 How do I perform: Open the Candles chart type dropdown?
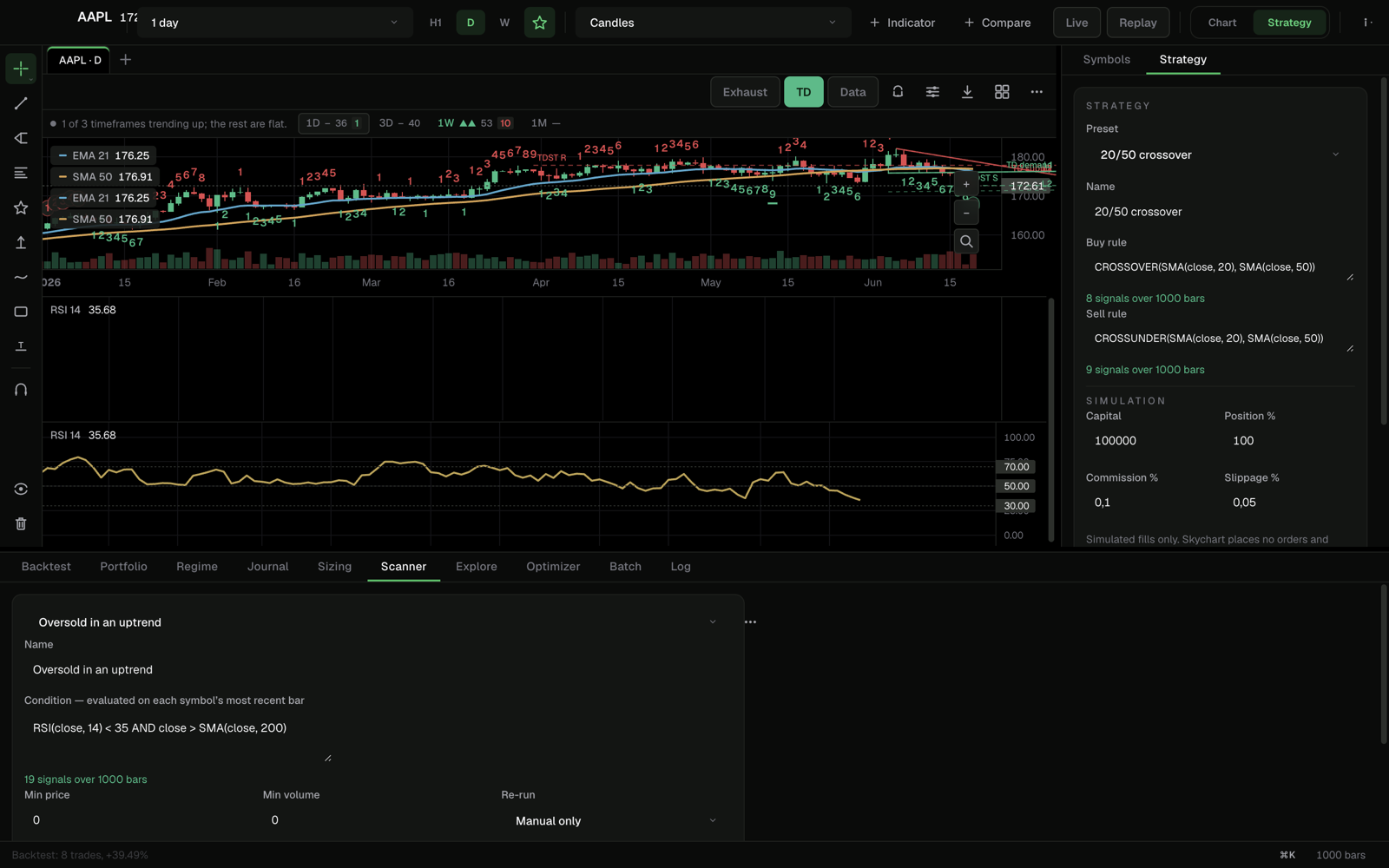click(x=713, y=23)
